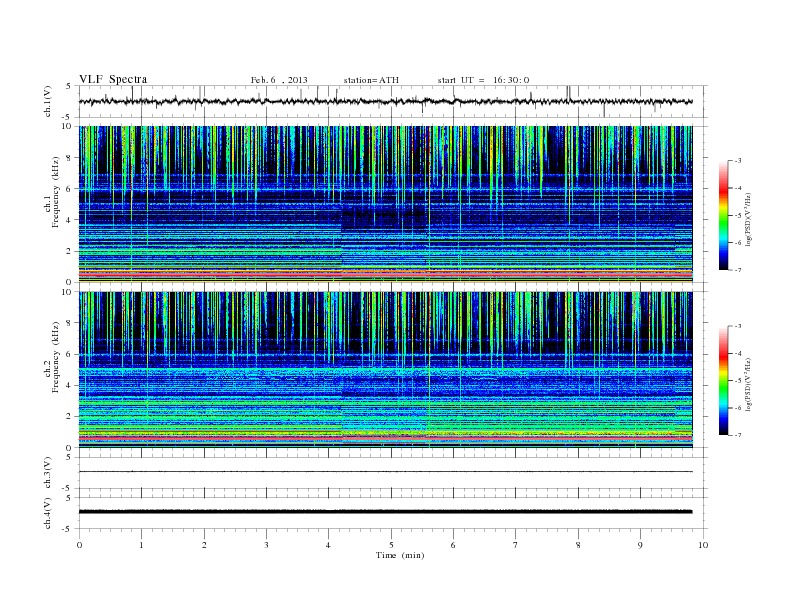Click the "-7" label on ch.2 colorbar
Viewport: 792px width, 612px height.
(x=737, y=435)
